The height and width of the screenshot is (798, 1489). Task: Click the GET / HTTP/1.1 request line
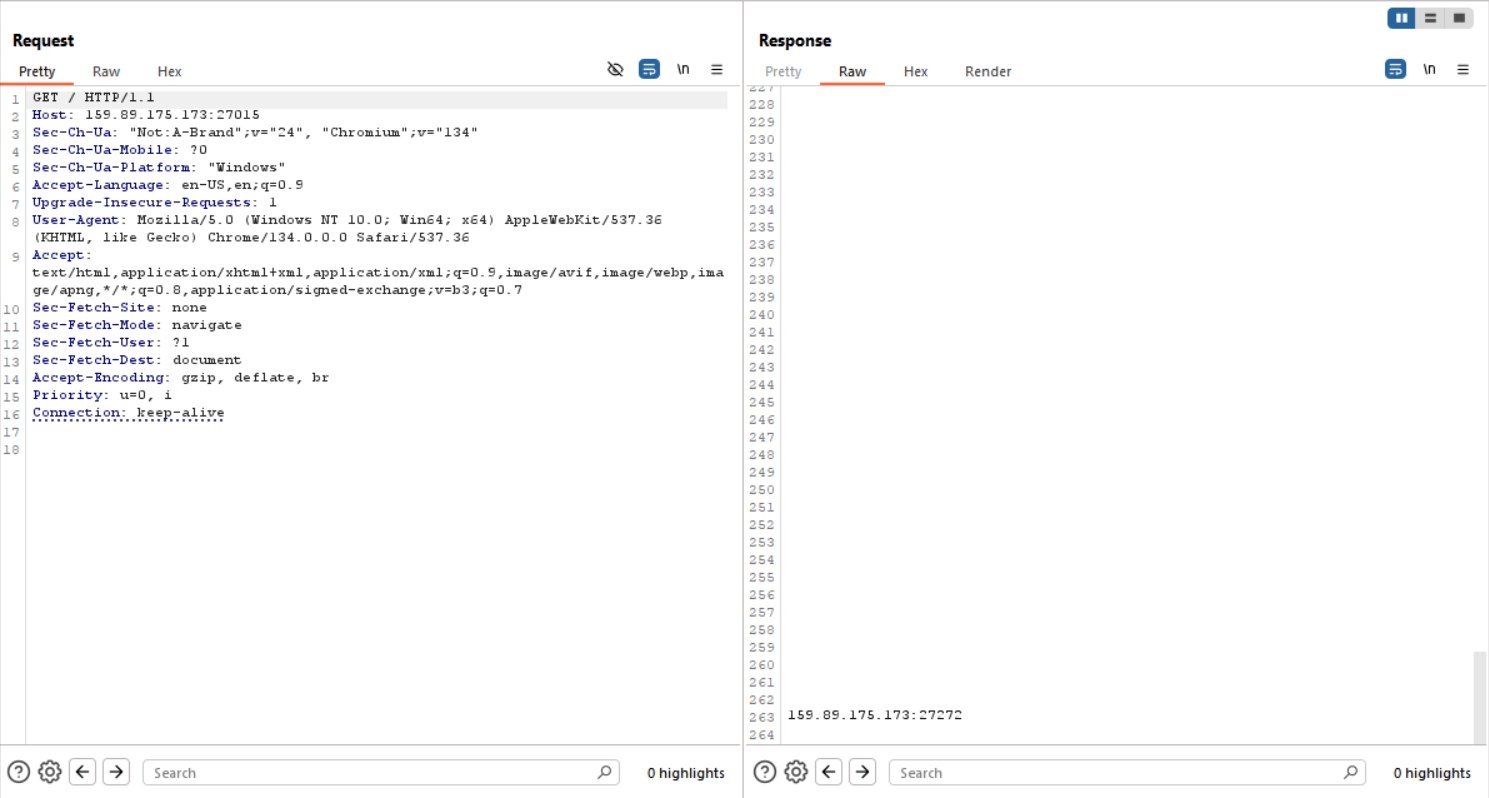tap(93, 97)
